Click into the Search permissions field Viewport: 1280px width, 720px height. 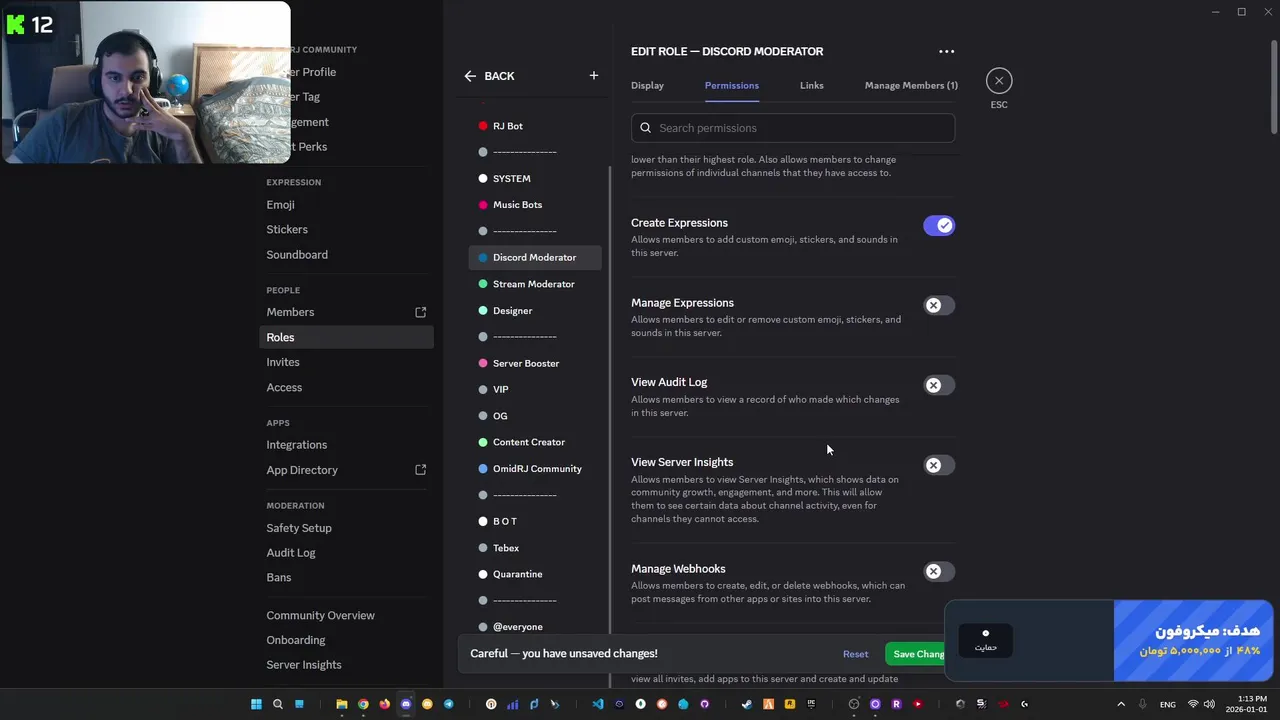(793, 128)
